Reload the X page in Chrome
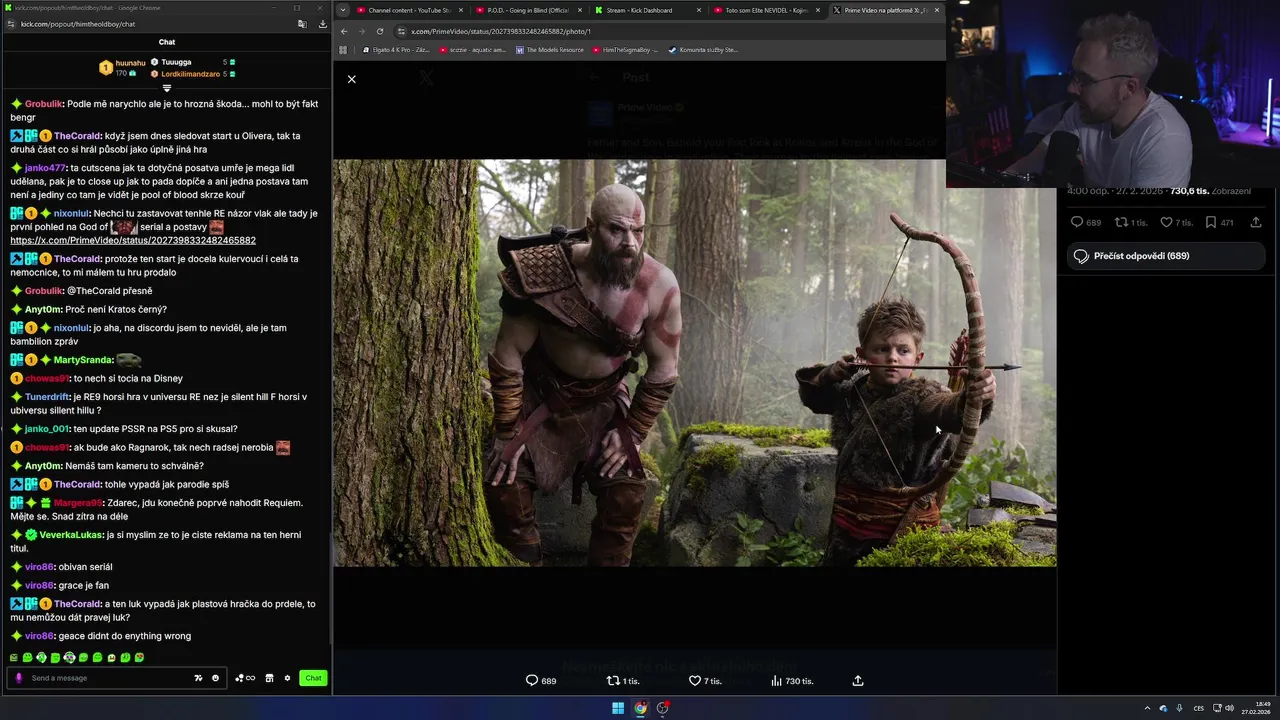 [x=380, y=31]
